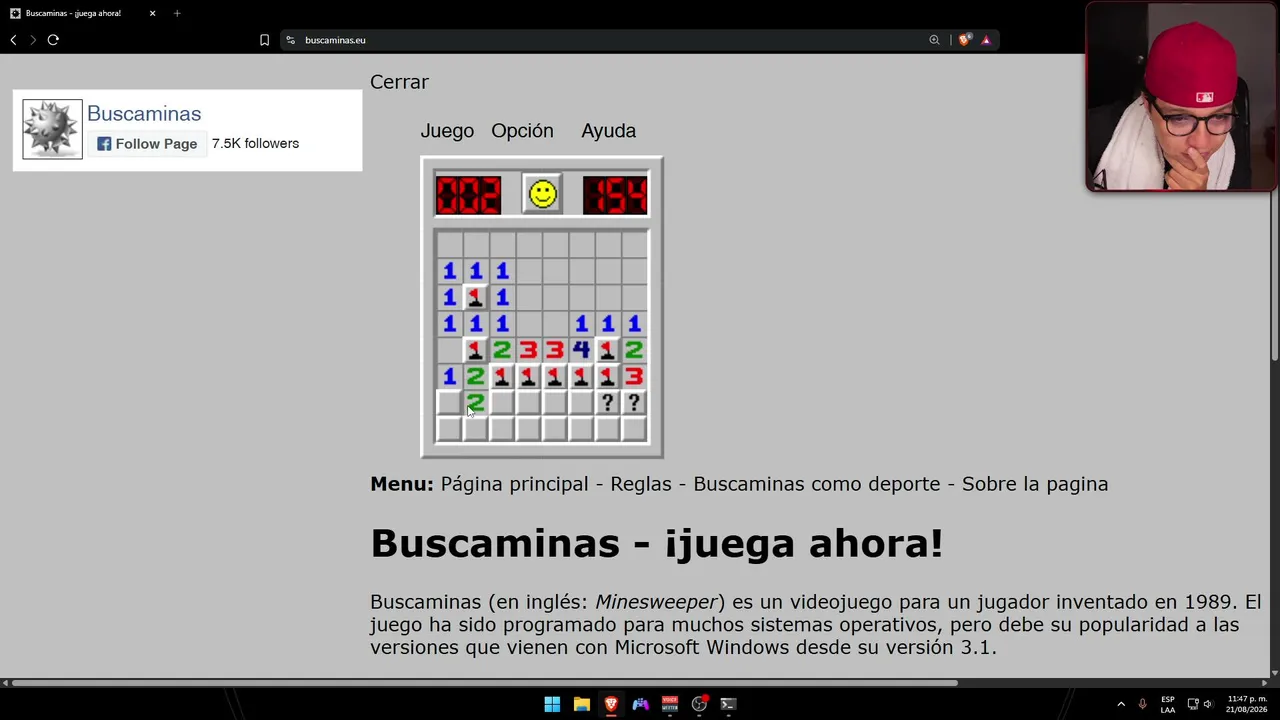Click the red mine counter display
Image resolution: width=1280 pixels, height=720 pixels.
point(468,195)
